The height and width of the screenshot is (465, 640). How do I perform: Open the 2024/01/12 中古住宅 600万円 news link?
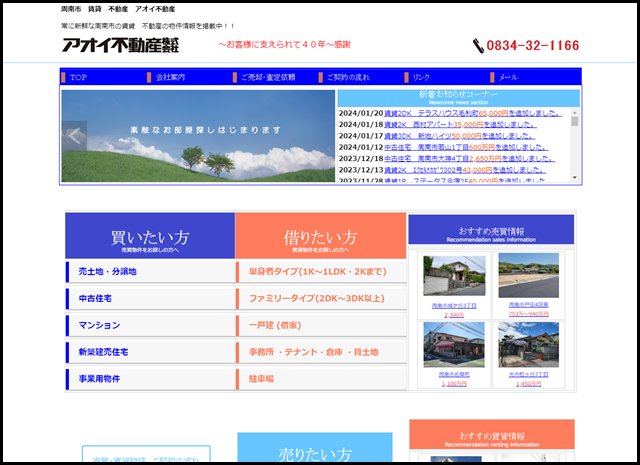pos(466,147)
